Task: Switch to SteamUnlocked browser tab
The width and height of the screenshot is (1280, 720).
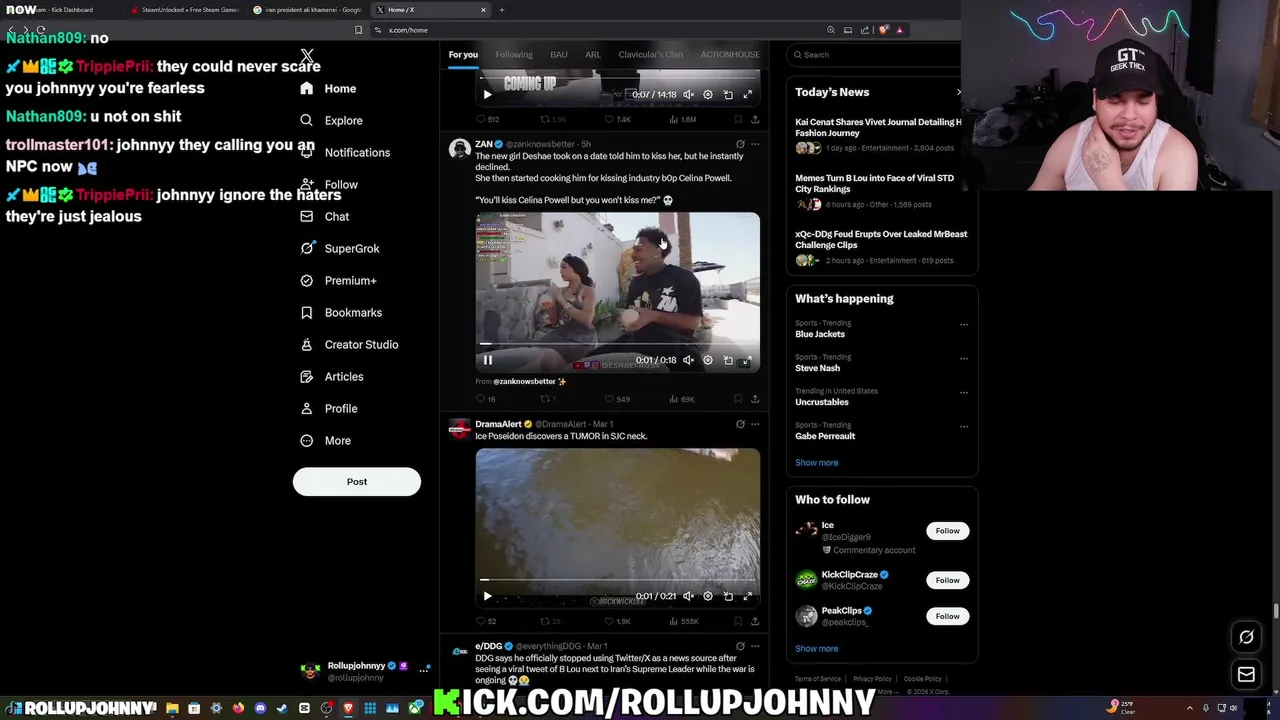Action: pos(185,10)
